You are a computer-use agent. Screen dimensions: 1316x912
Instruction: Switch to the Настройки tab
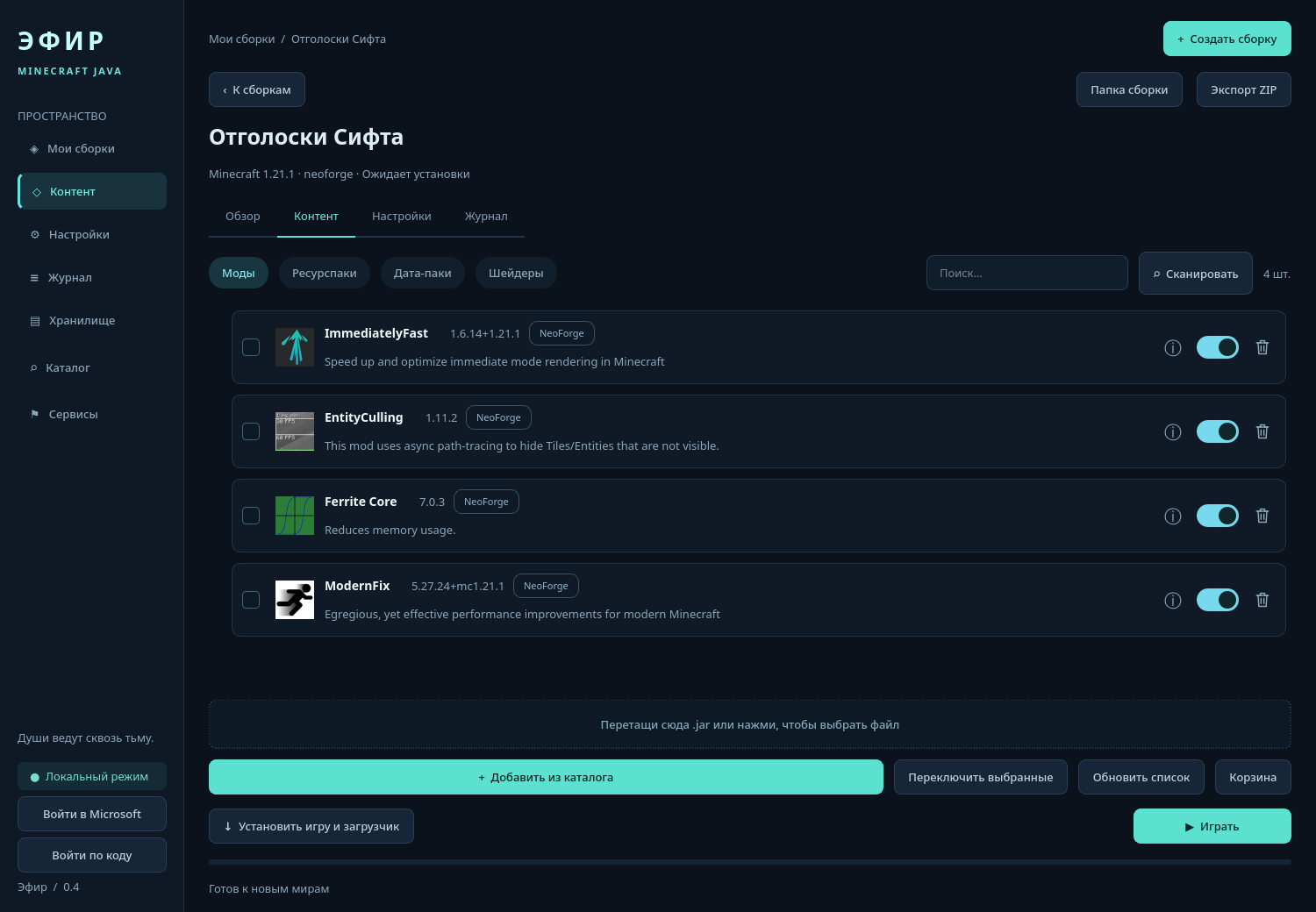402,217
